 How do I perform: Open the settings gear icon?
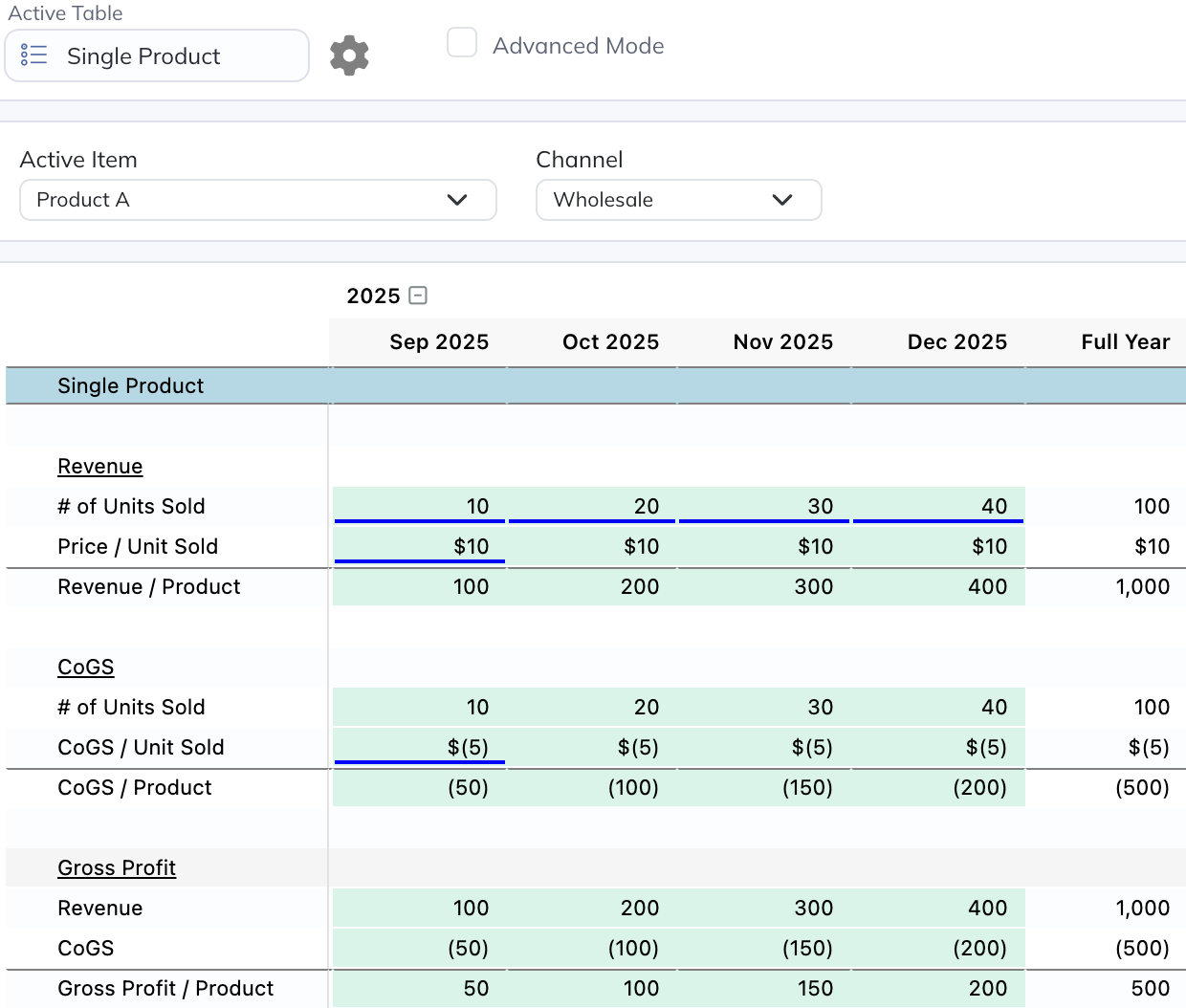[349, 55]
